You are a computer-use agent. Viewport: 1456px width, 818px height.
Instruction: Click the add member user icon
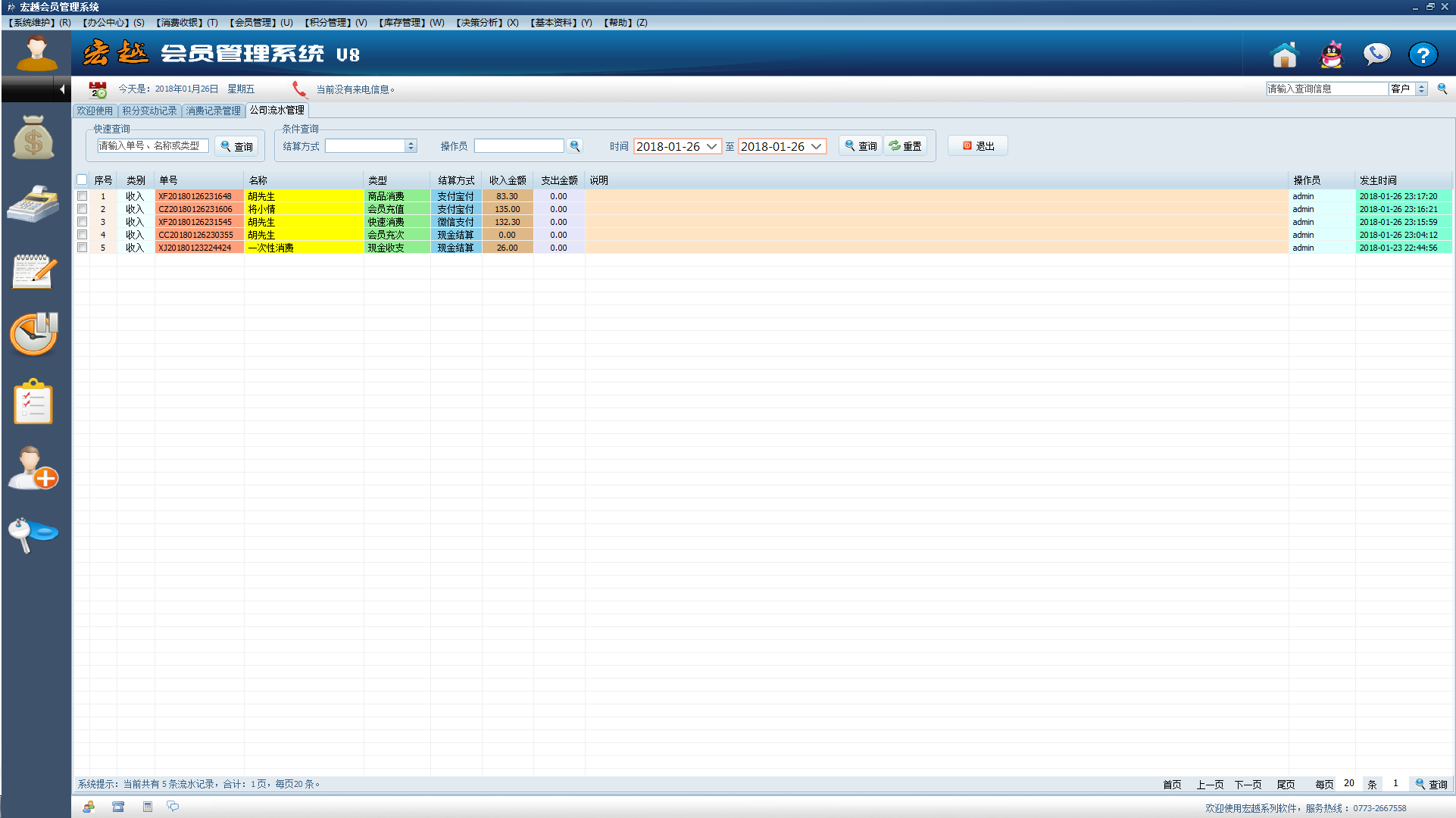click(33, 468)
